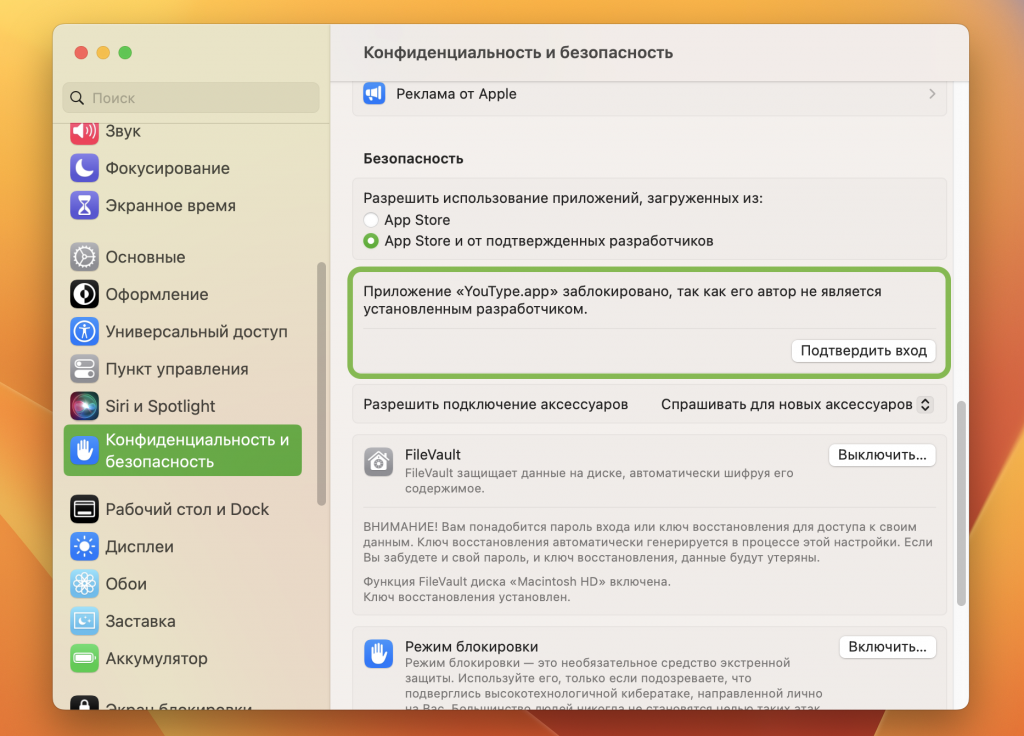Click the Appearance (Оформление) icon
Viewport: 1024px width, 736px height.
coord(84,295)
